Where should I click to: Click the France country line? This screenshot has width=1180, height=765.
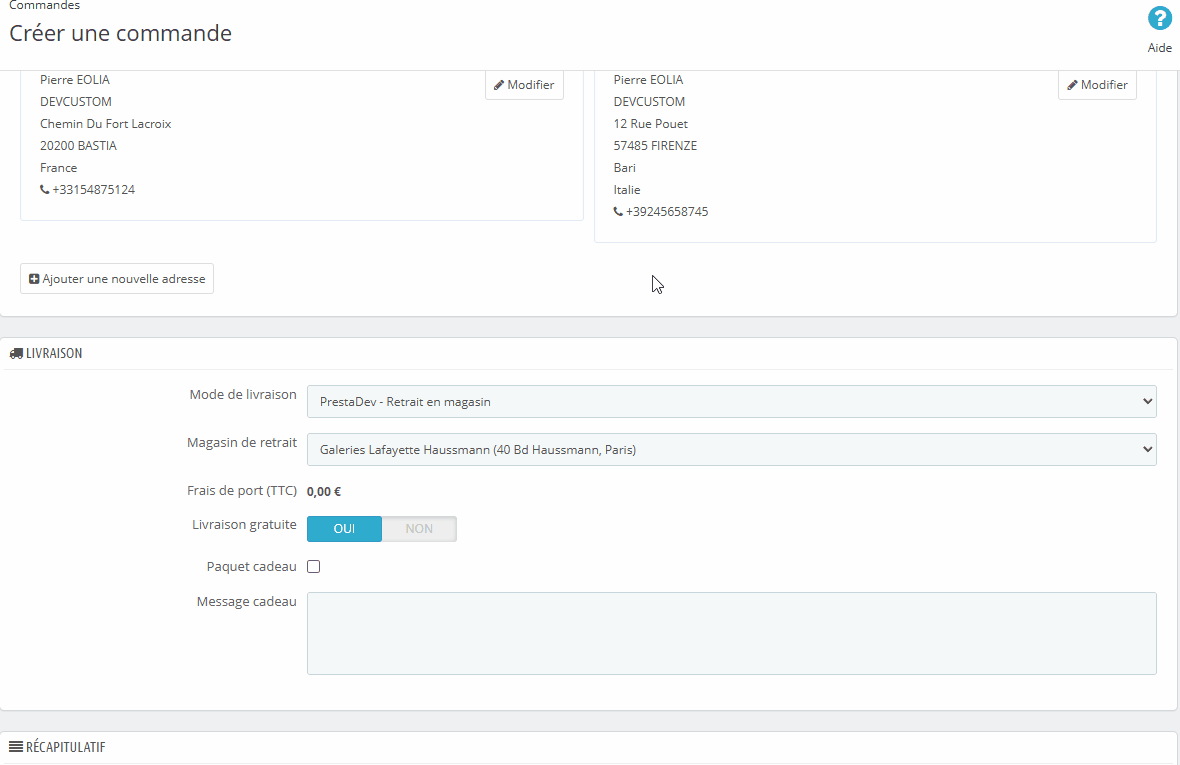[59, 168]
